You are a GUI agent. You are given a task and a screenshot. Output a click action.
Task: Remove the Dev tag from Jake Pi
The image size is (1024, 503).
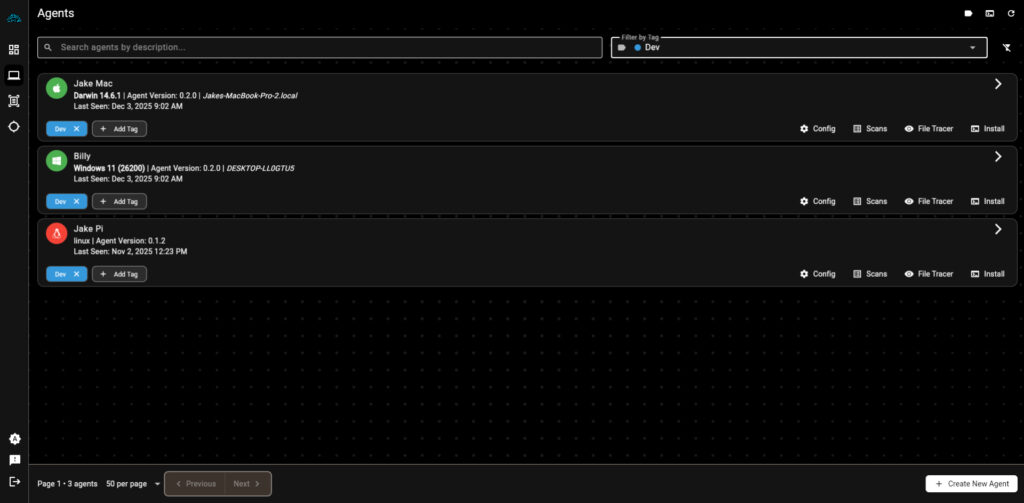tap(76, 274)
